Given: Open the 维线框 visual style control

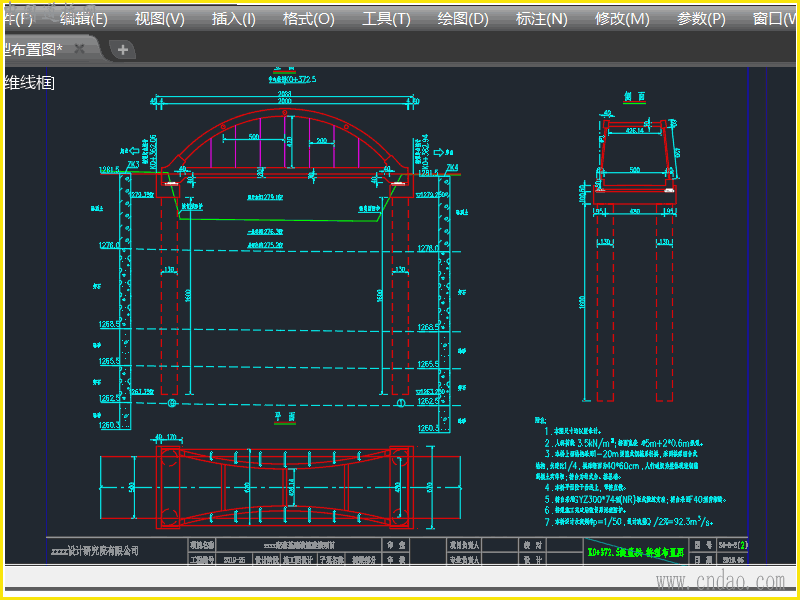Looking at the screenshot, I should pyautogui.click(x=28, y=82).
